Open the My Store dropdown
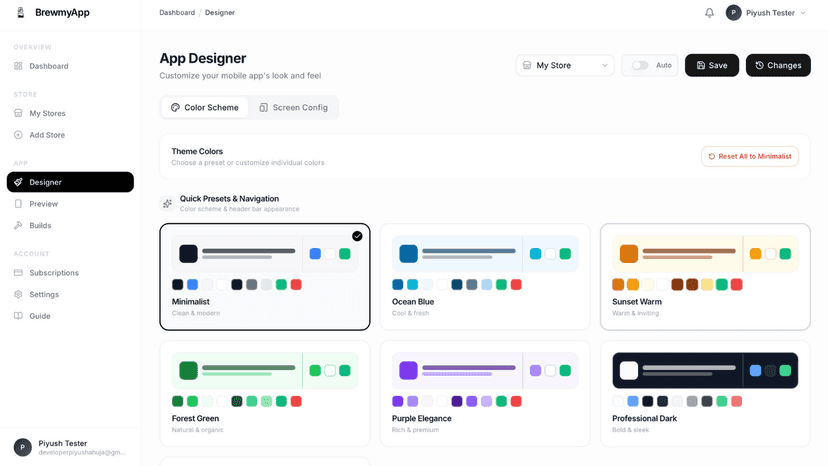 pos(565,66)
